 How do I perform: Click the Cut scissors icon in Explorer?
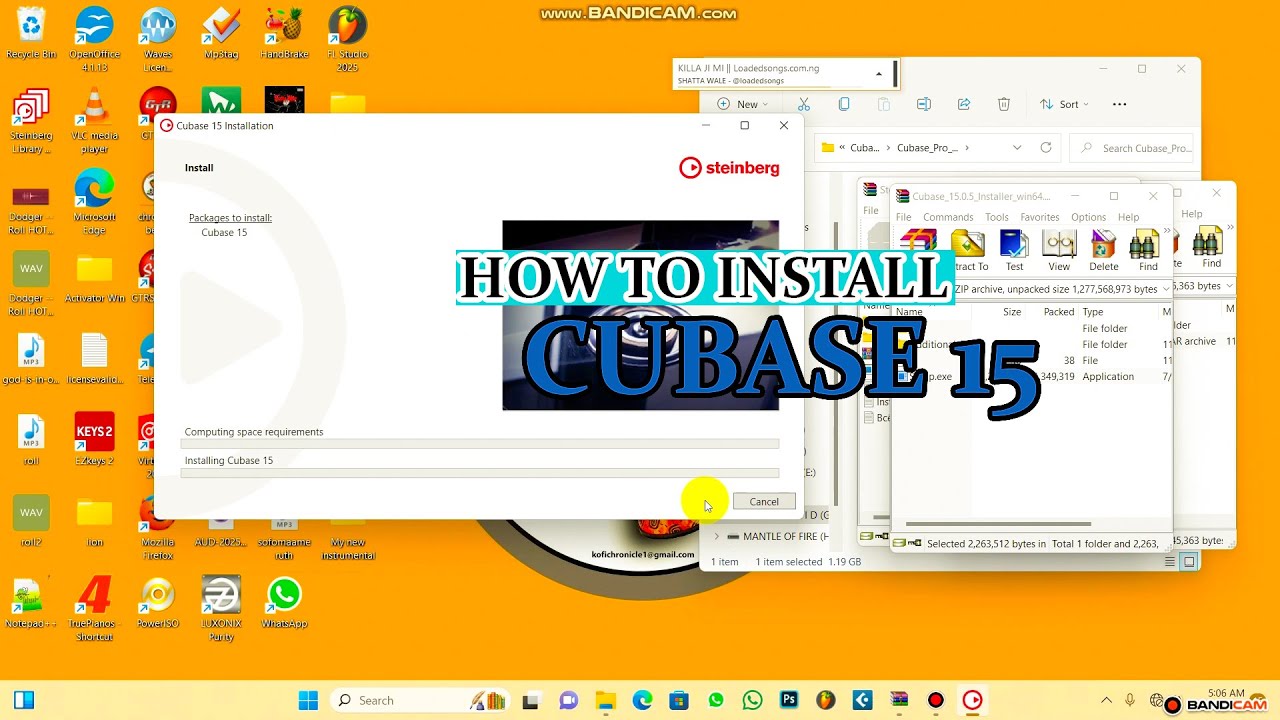click(804, 104)
